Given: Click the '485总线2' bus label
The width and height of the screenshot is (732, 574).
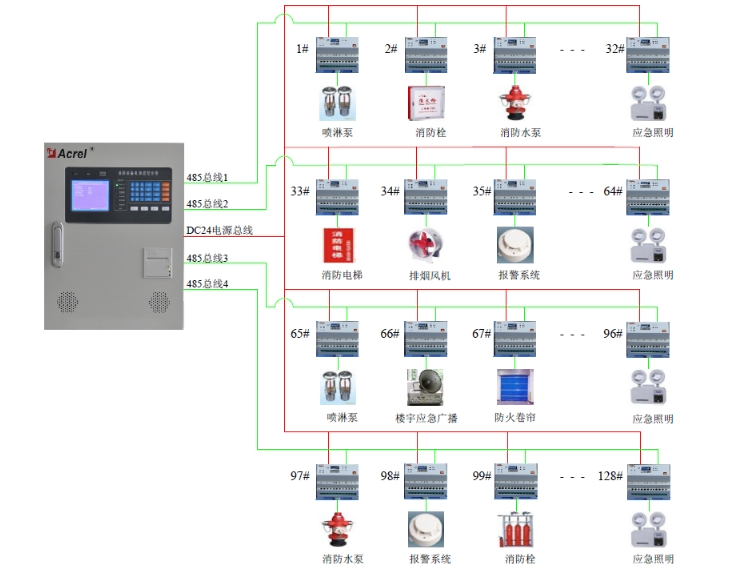Looking at the screenshot, I should (207, 204).
